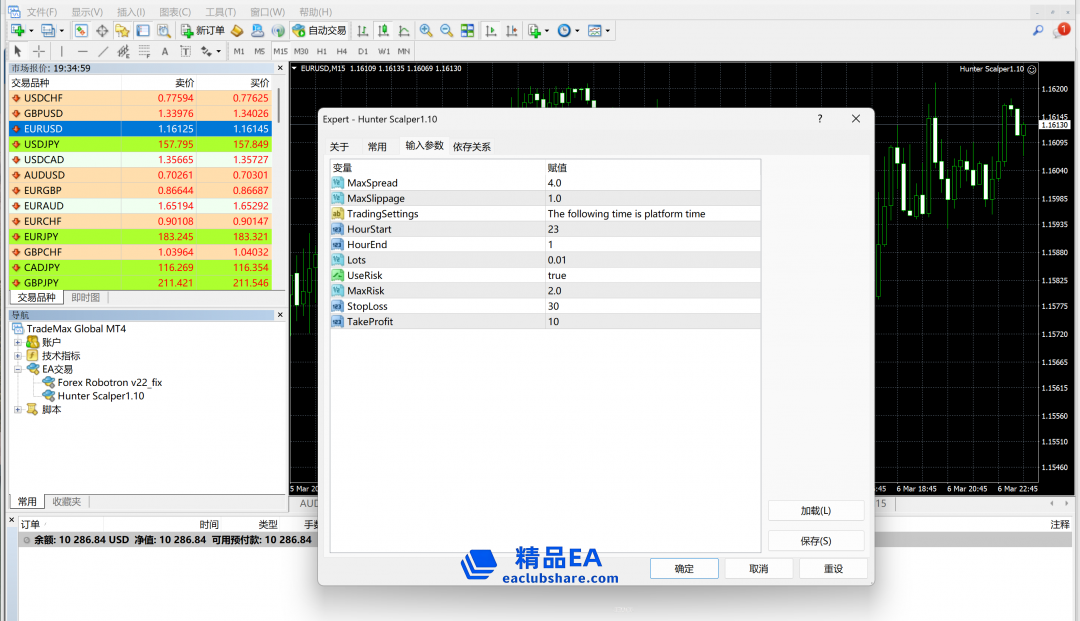
Task: Click the zoom in magnifier icon
Action: (x=426, y=31)
